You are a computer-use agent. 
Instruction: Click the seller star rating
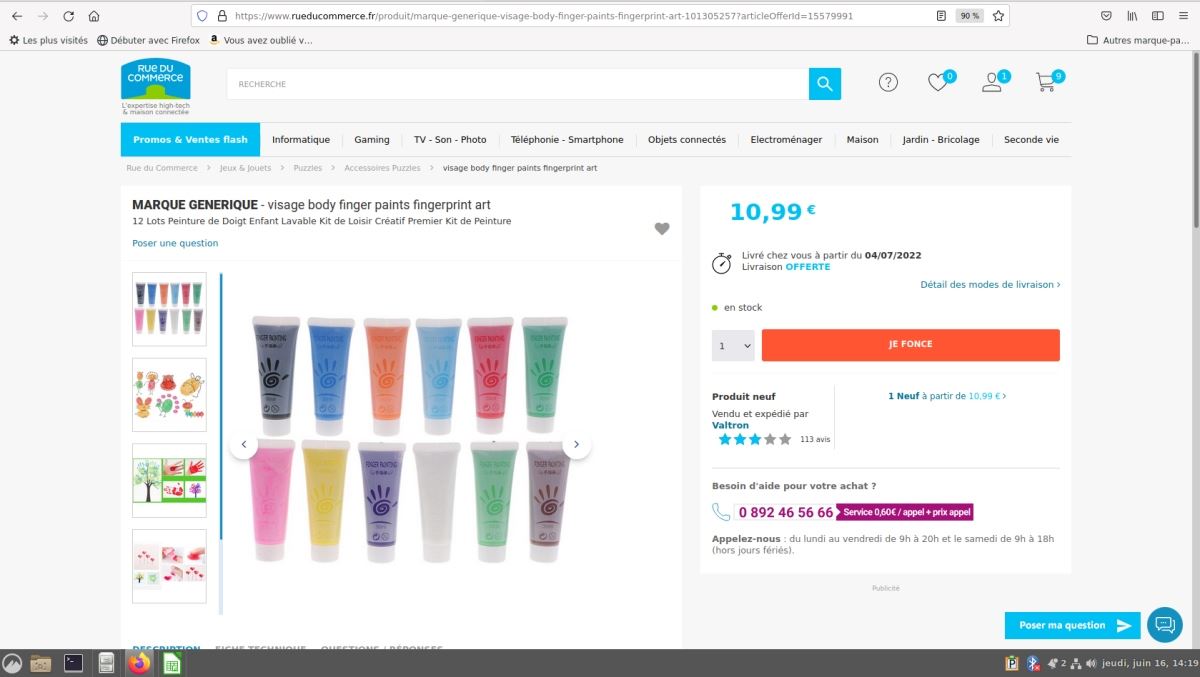tap(755, 439)
